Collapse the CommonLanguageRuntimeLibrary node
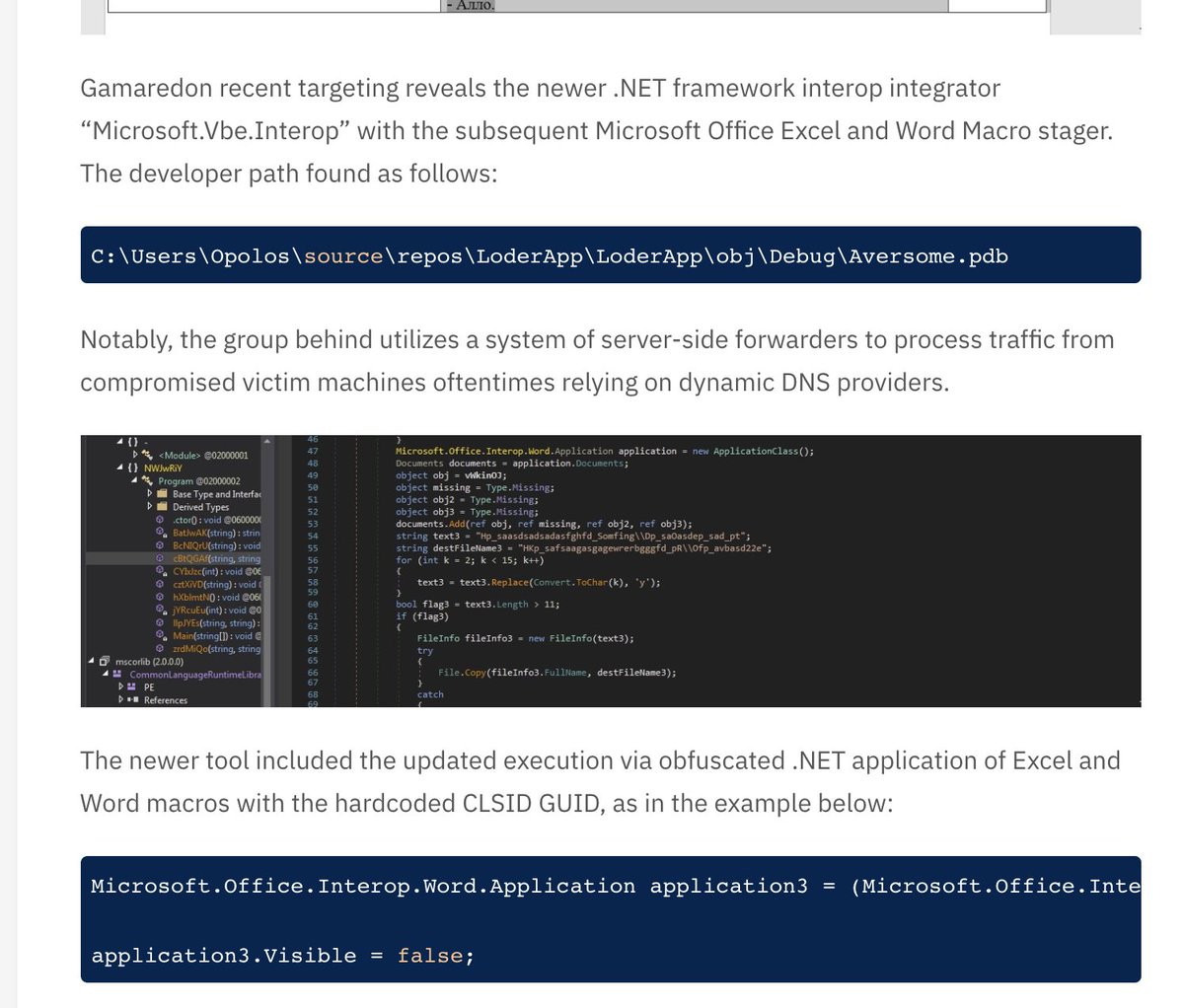Screen dimensions: 1184x1008 pyautogui.click(x=105, y=674)
